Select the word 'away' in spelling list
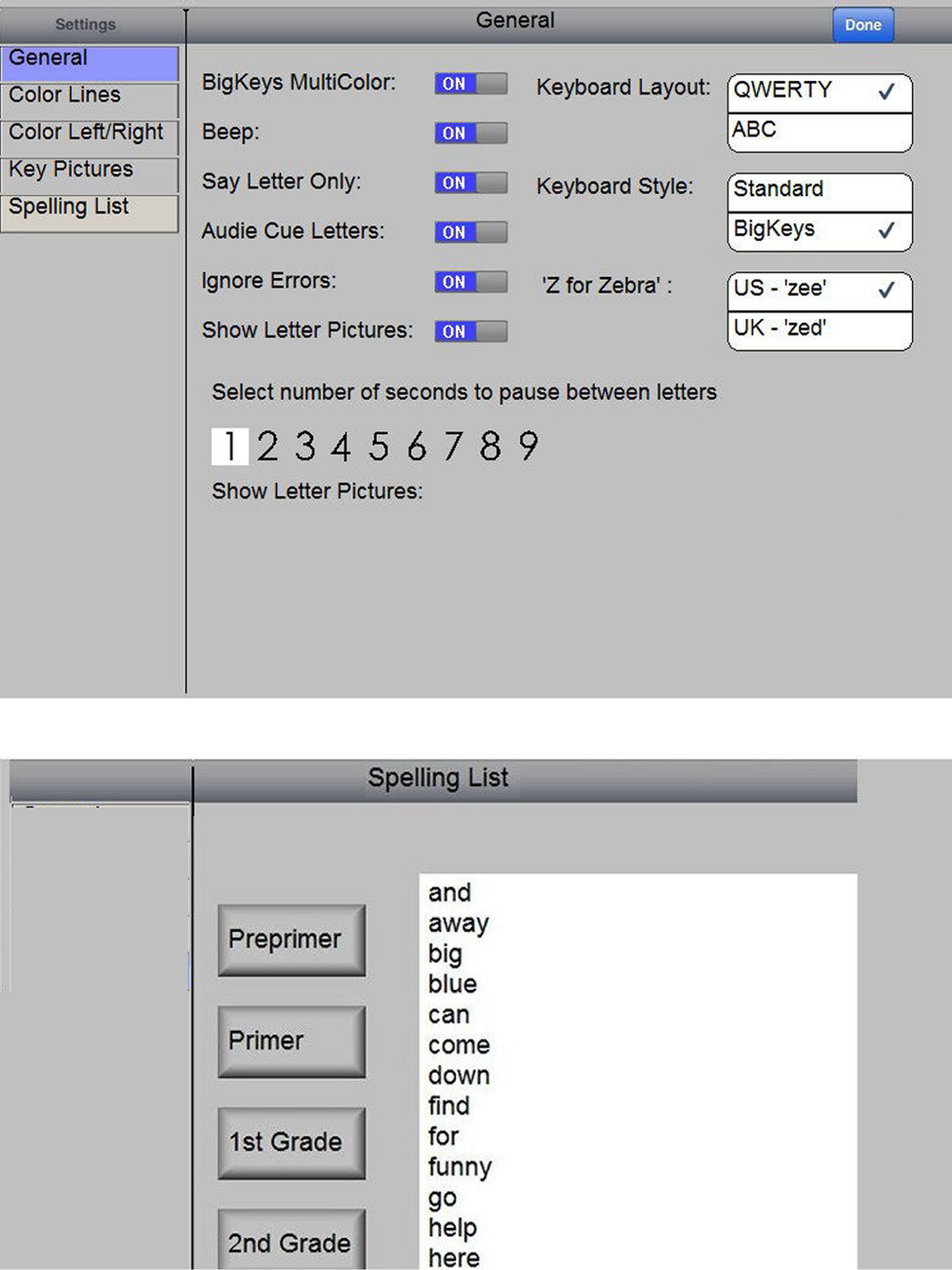The height and width of the screenshot is (1270, 952). (x=458, y=923)
